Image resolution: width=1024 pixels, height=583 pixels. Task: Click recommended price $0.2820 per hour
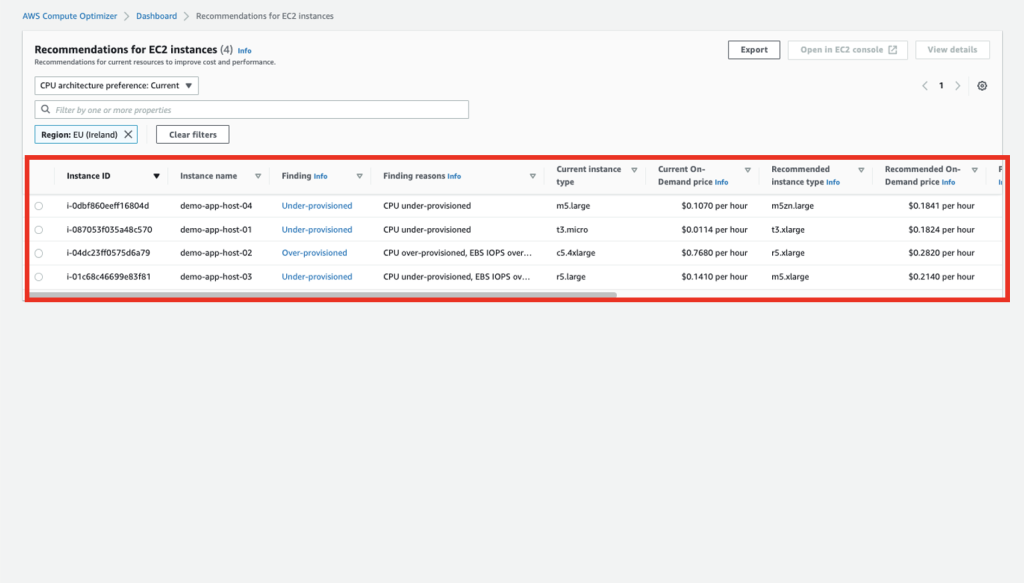point(941,253)
